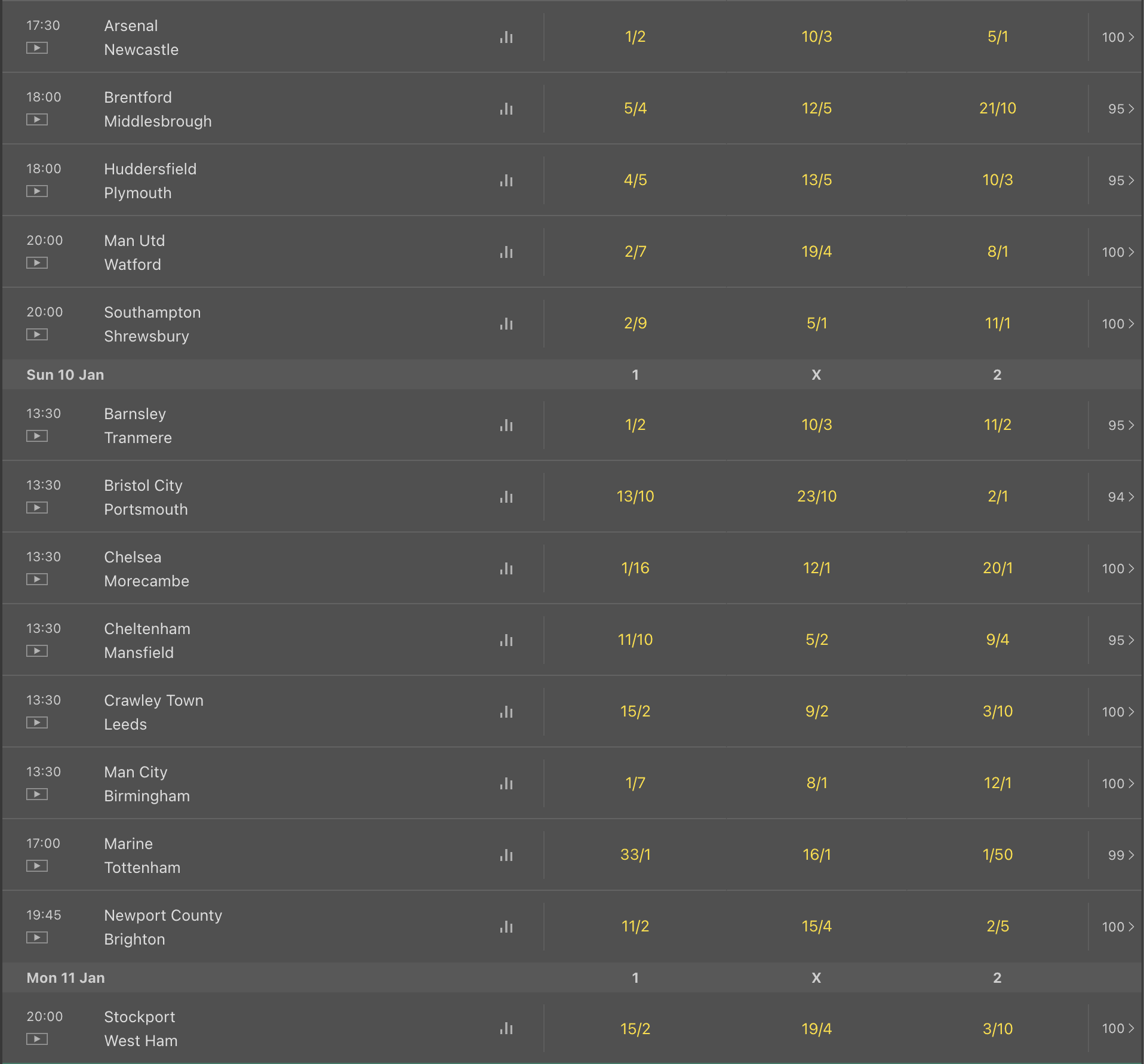The height and width of the screenshot is (1064, 1144).
Task: Click live stream icon for Chelsea vs Morecambe
Action: tap(37, 579)
